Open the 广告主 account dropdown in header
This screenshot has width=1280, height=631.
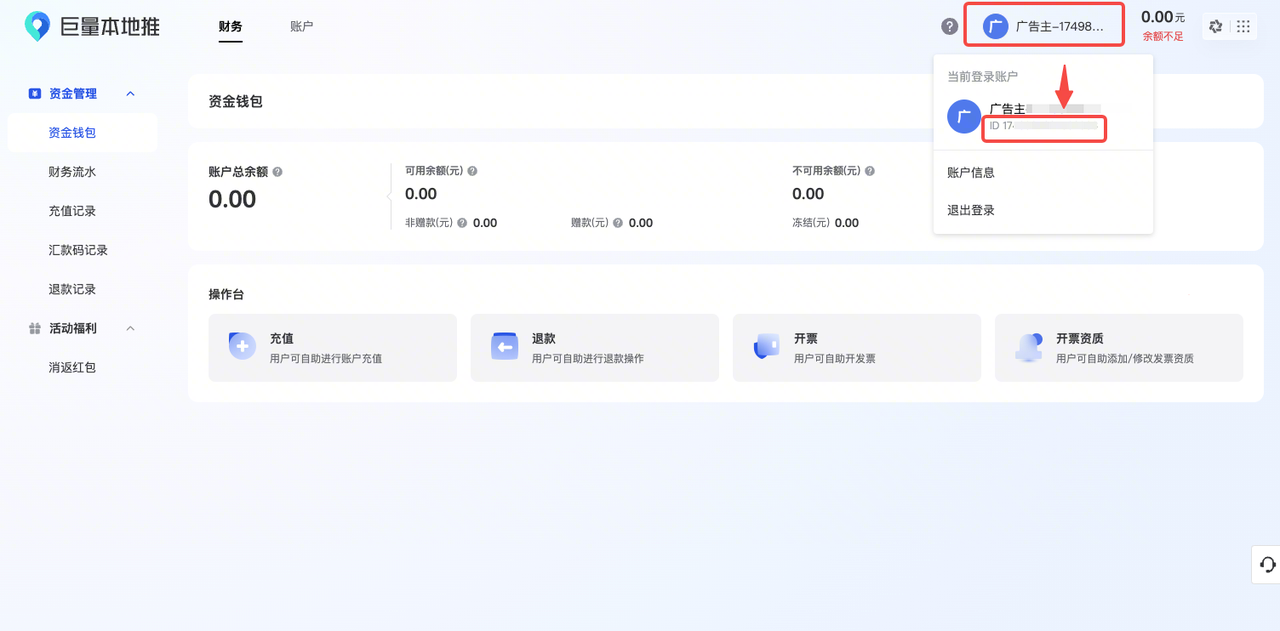[x=1044, y=27]
